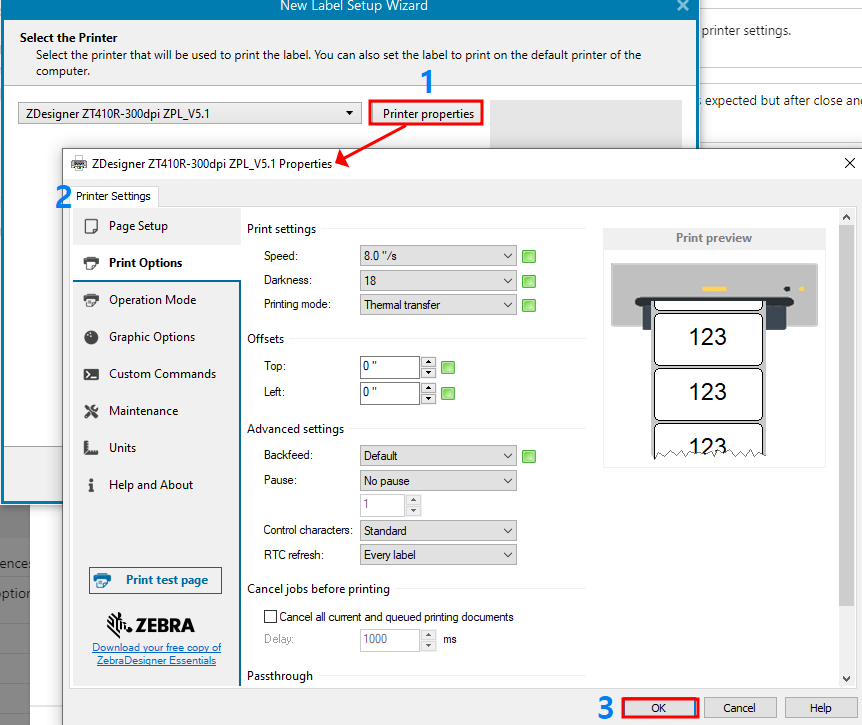Click inside the Delay milliseconds field
The image size is (862, 725).
click(x=390, y=639)
